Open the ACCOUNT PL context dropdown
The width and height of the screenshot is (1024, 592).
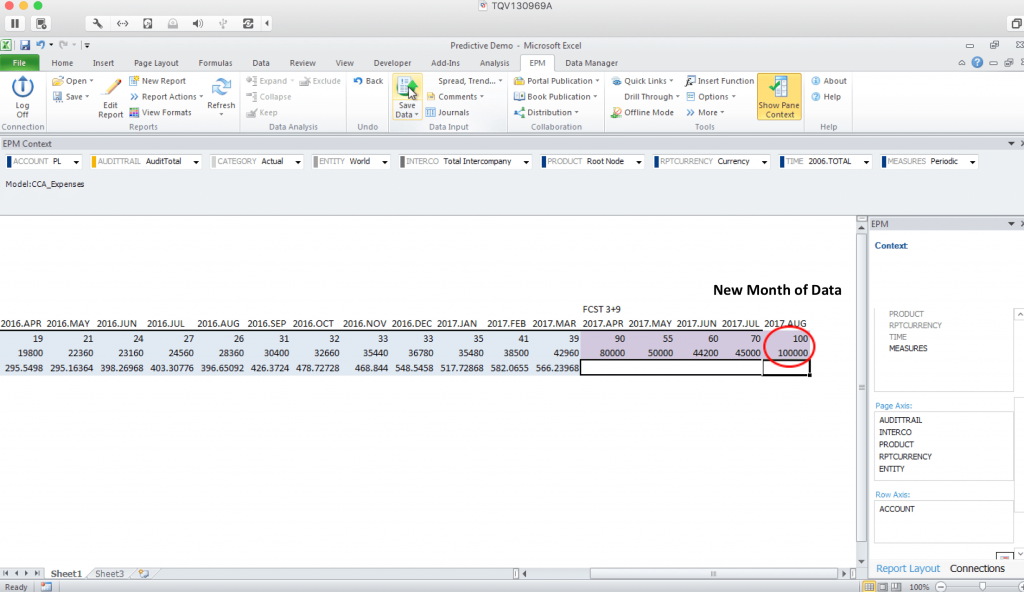point(76,162)
